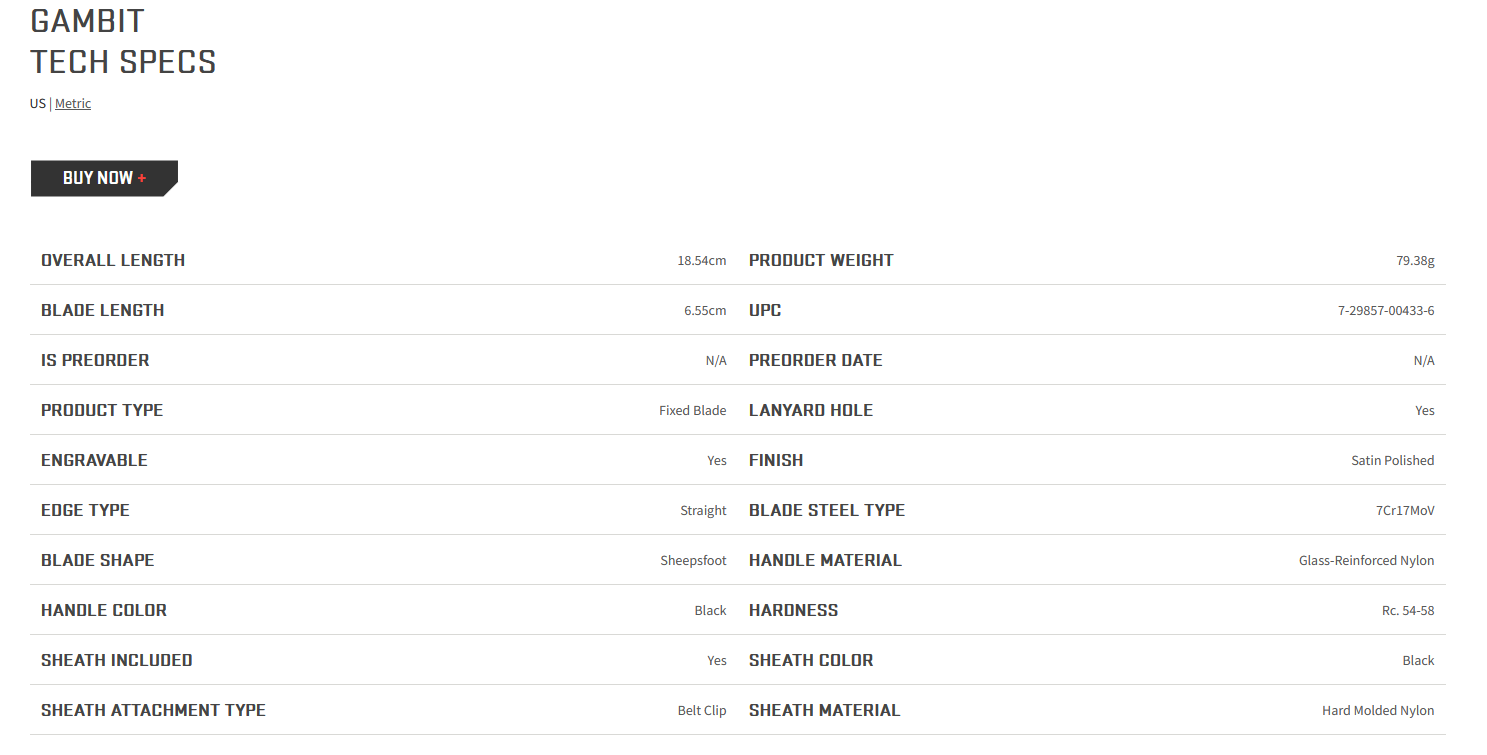The width and height of the screenshot is (1487, 755).
Task: Select the 79.38g weight value
Action: (x=1415, y=260)
